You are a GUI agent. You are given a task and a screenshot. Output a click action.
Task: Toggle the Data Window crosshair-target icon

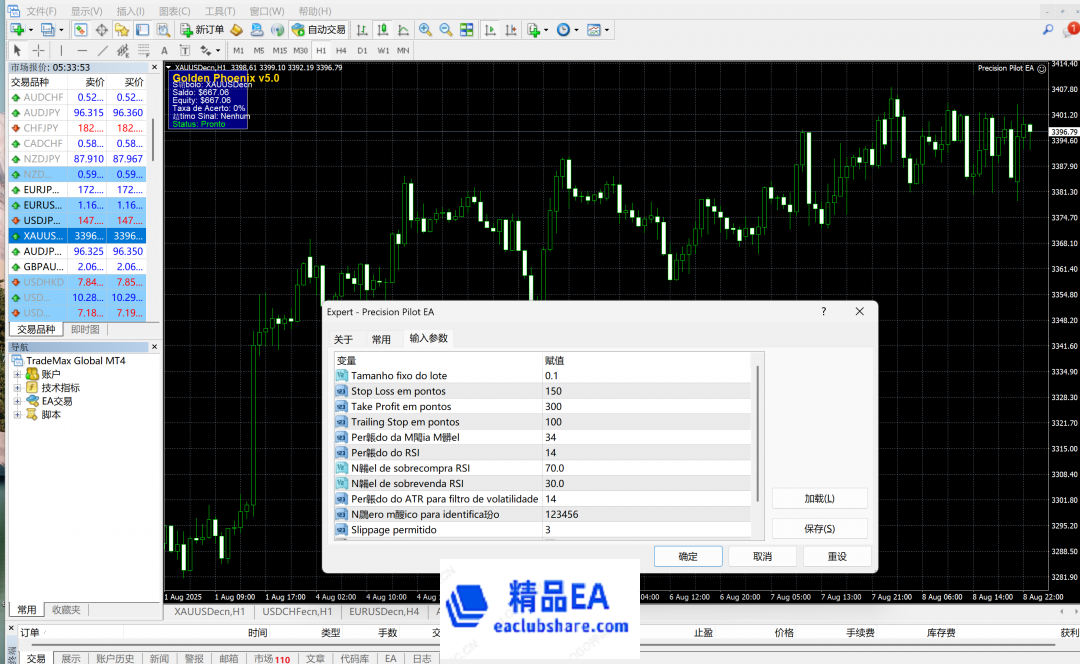[101, 30]
